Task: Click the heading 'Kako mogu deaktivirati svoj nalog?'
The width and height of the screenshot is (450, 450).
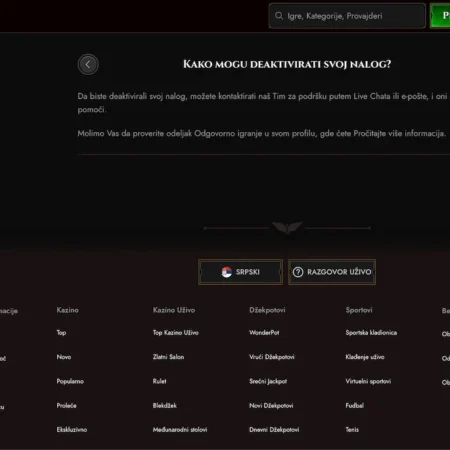Action: (x=287, y=64)
